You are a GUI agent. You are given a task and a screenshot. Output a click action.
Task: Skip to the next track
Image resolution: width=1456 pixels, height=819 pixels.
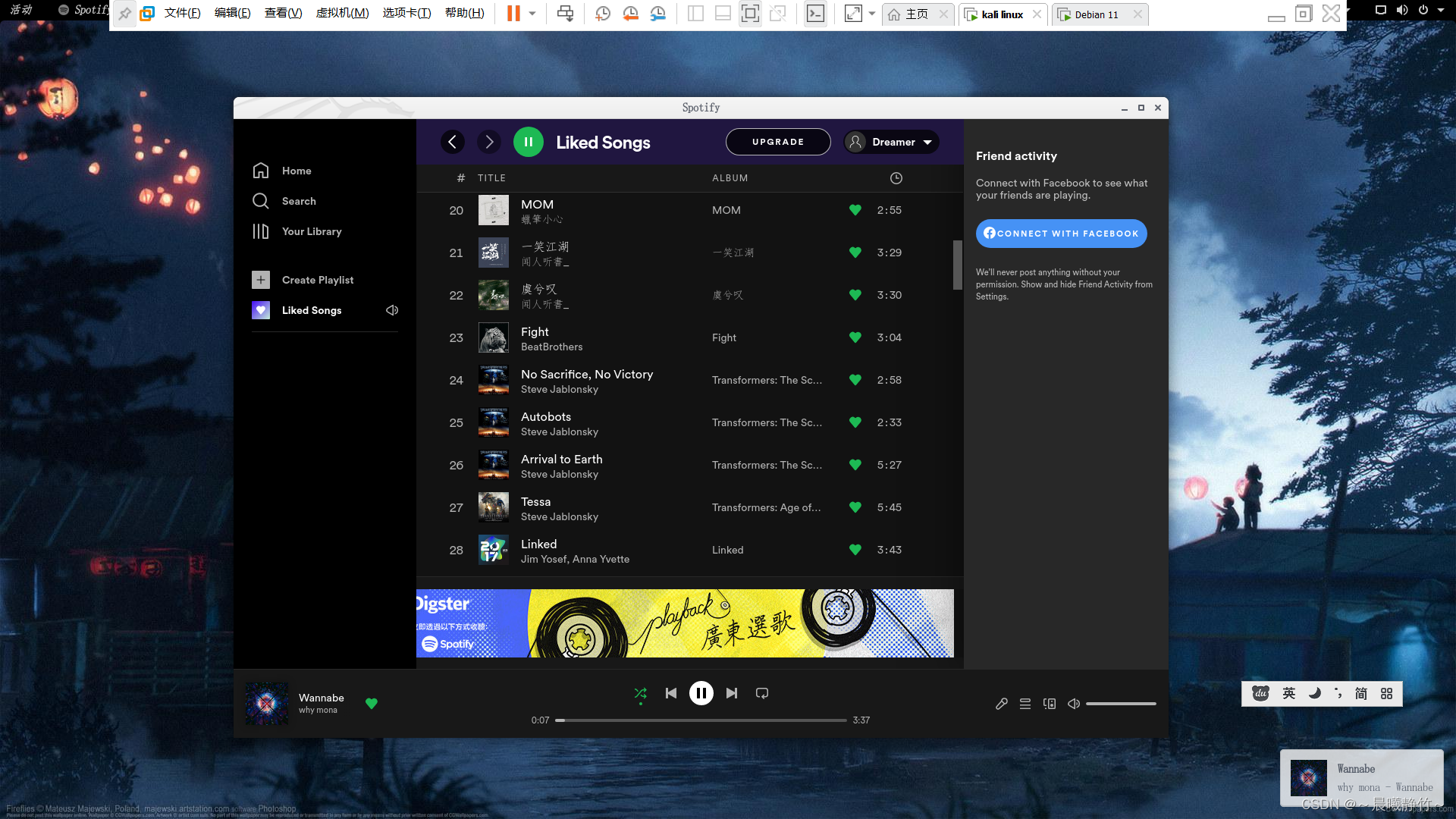[732, 693]
